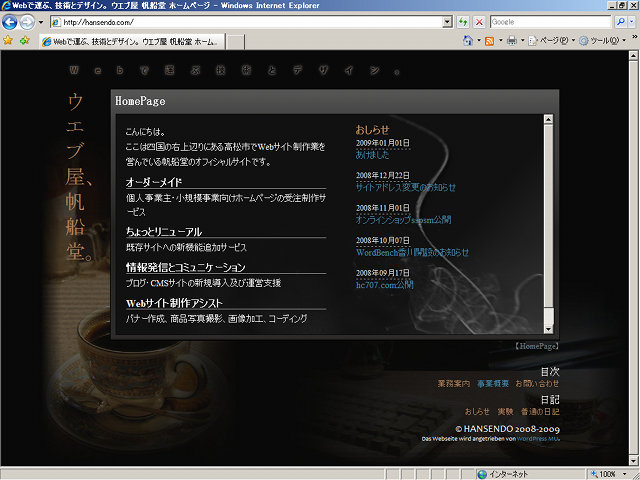The image size is (640, 480).
Task: Select the hansendo homepage browser tab
Action: [128, 42]
